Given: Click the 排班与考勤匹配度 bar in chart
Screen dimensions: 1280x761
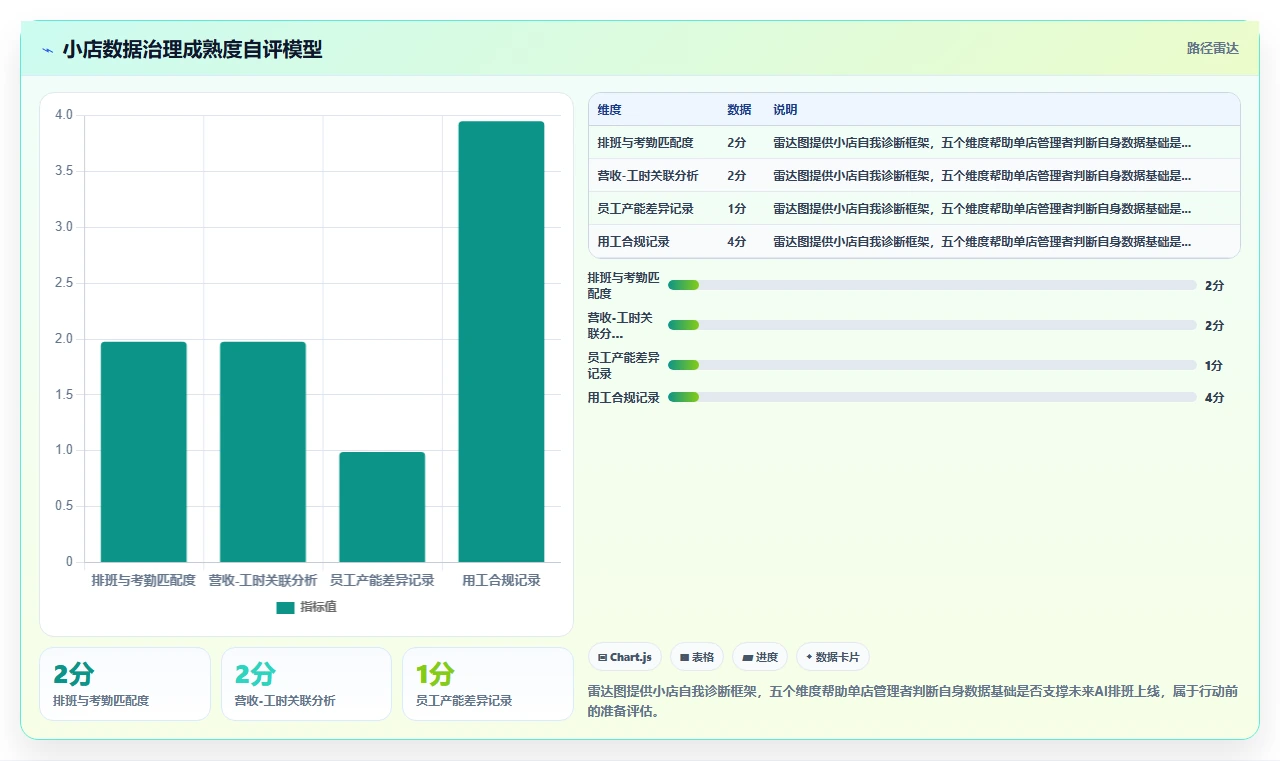Looking at the screenshot, I should tap(144, 452).
